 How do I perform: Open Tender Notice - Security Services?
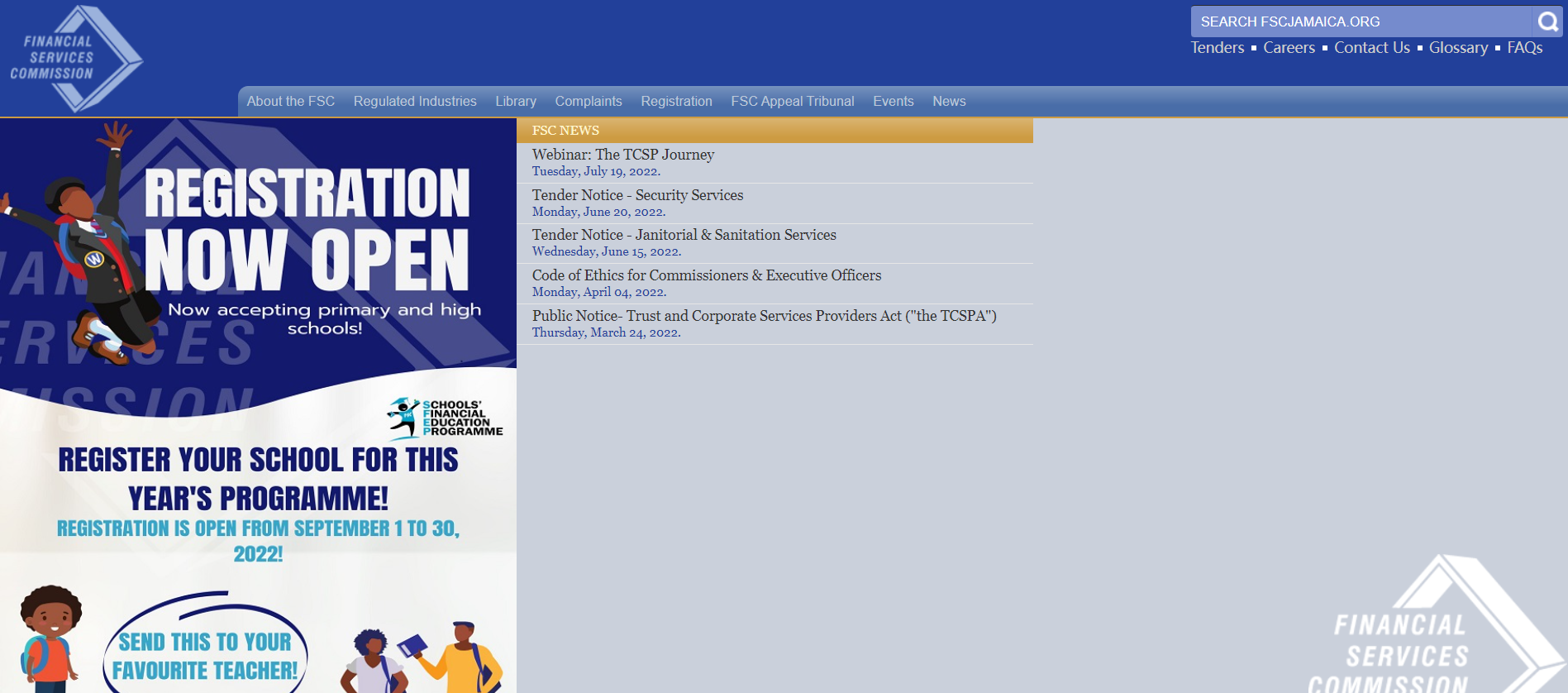point(637,195)
